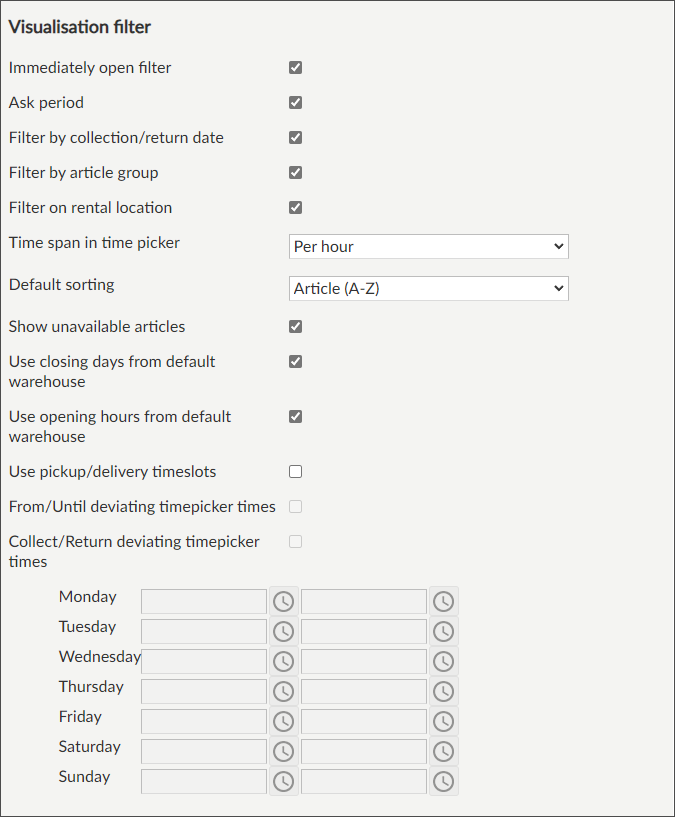
Task: Open Thursday start time clock picker
Action: tap(284, 691)
